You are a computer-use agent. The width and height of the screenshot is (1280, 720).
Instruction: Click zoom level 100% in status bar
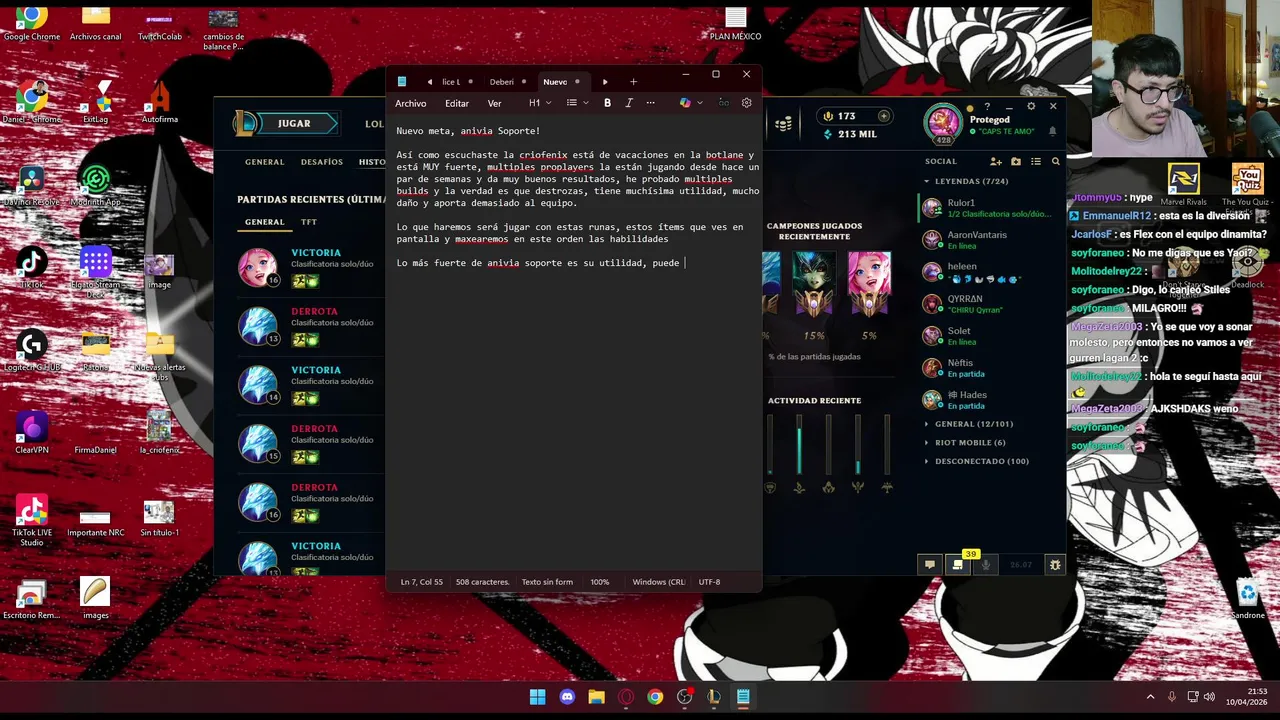click(599, 582)
